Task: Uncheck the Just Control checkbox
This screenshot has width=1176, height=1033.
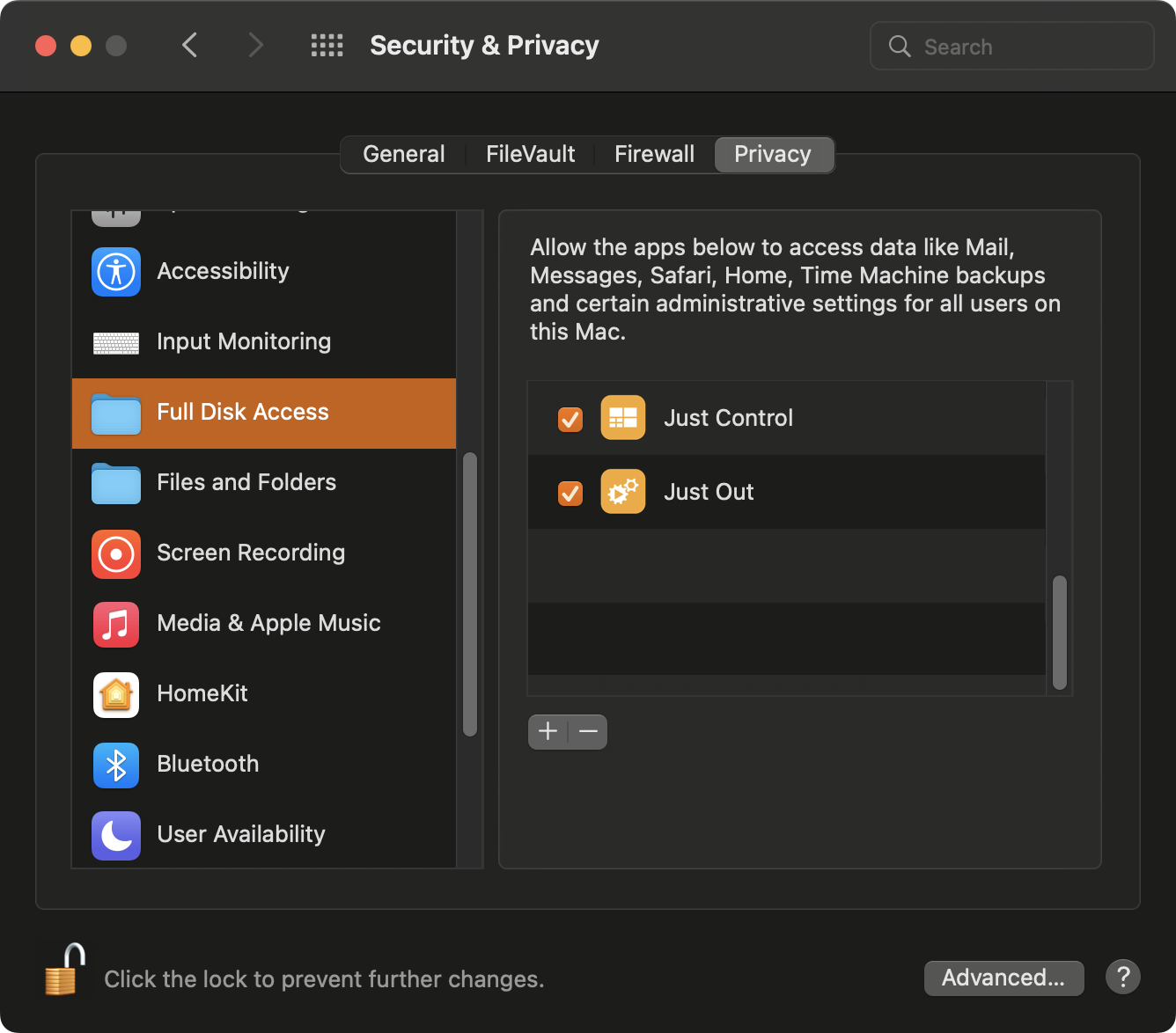Action: tap(570, 419)
